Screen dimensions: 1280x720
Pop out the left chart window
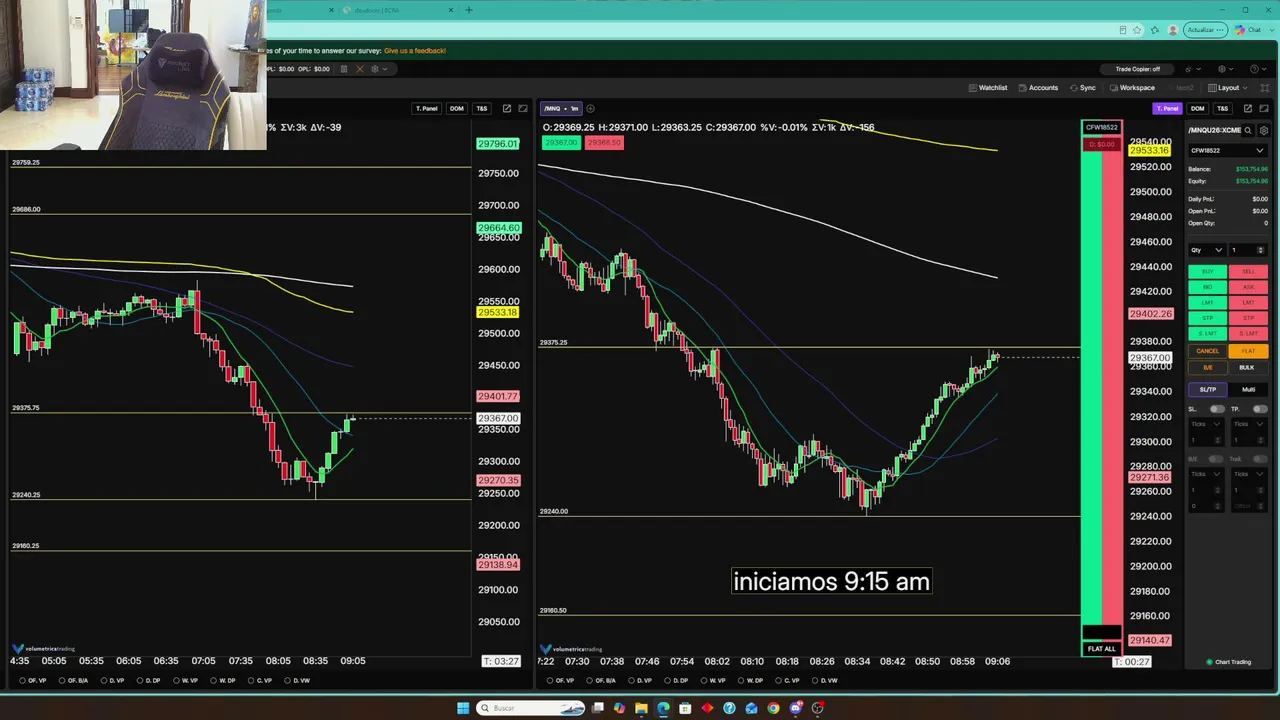pos(507,108)
